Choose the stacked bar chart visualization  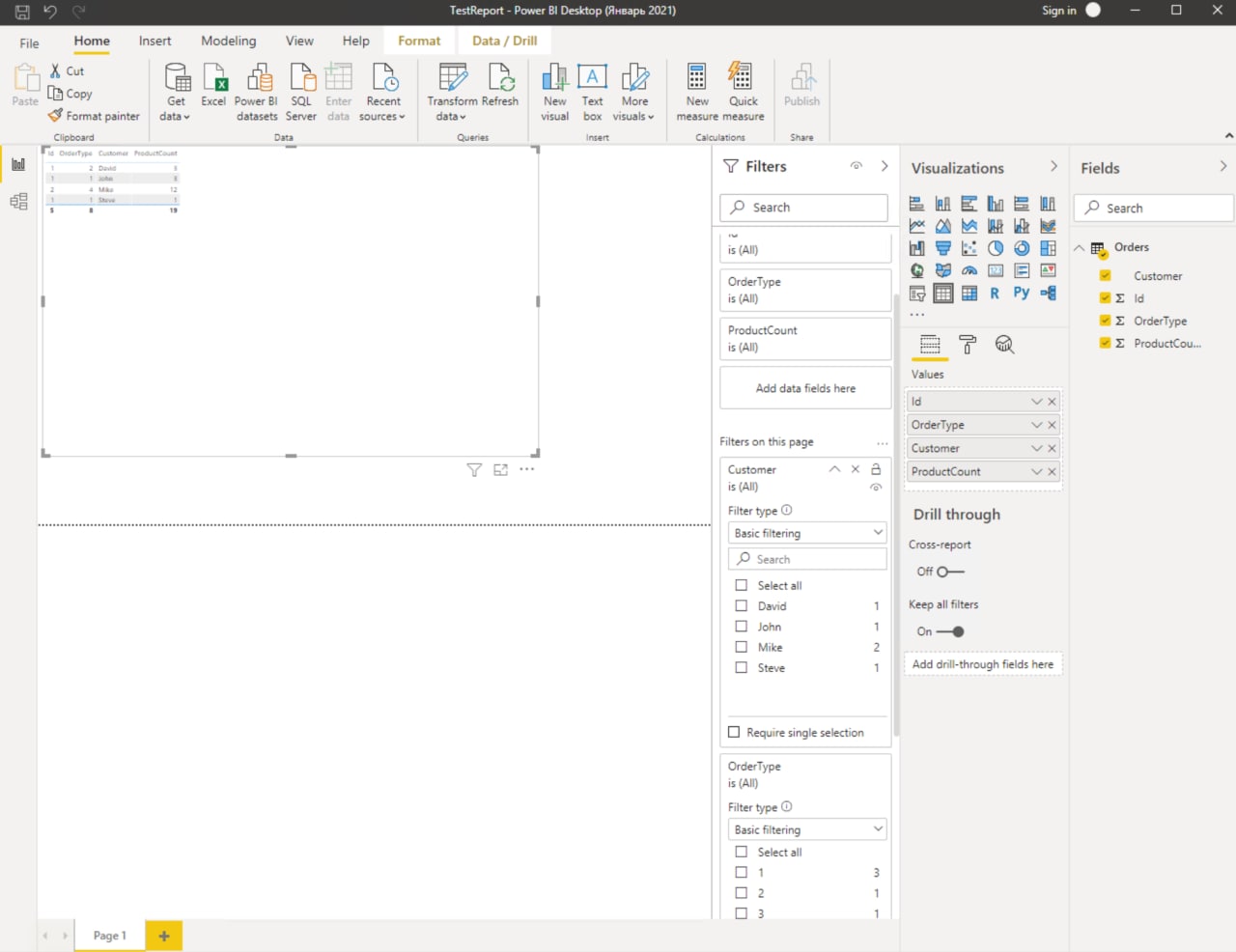click(x=916, y=204)
